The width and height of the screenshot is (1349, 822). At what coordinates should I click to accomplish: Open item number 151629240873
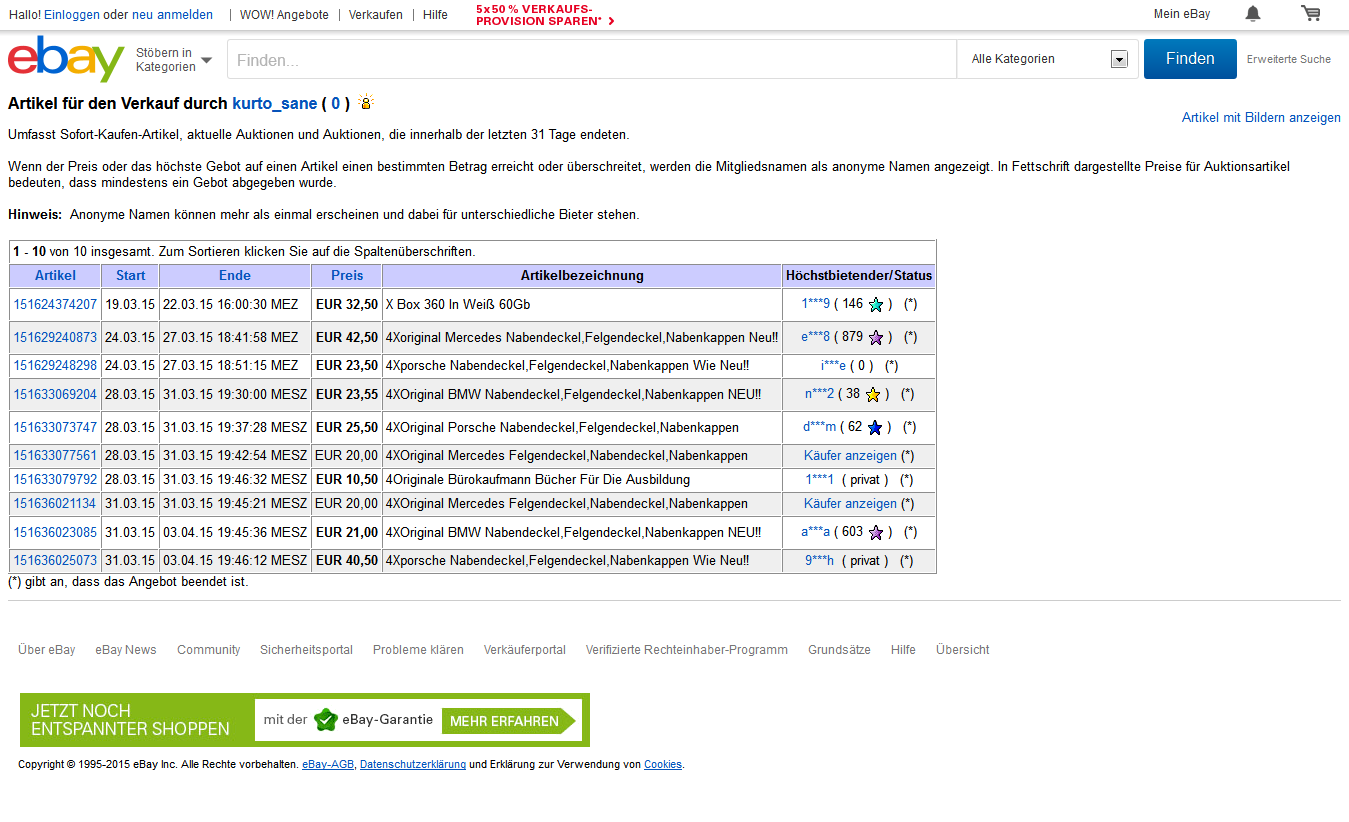(55, 337)
